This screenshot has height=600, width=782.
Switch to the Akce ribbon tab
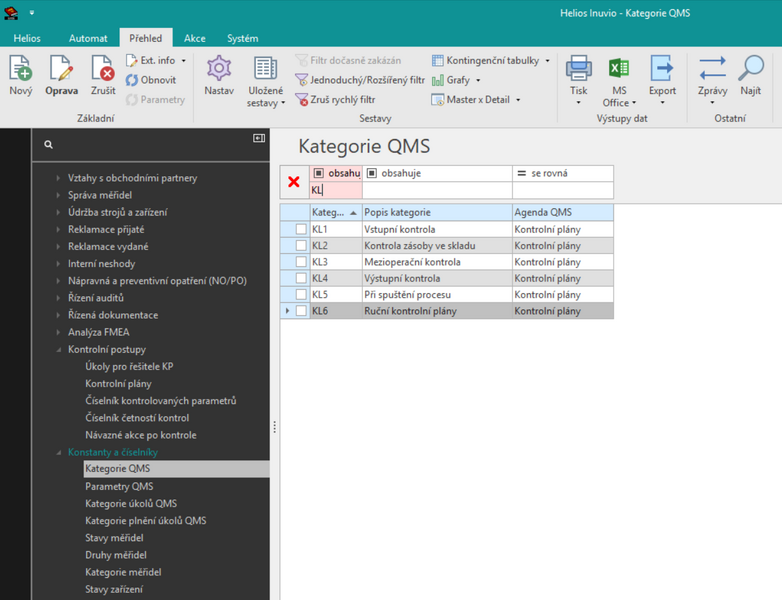[x=195, y=38]
